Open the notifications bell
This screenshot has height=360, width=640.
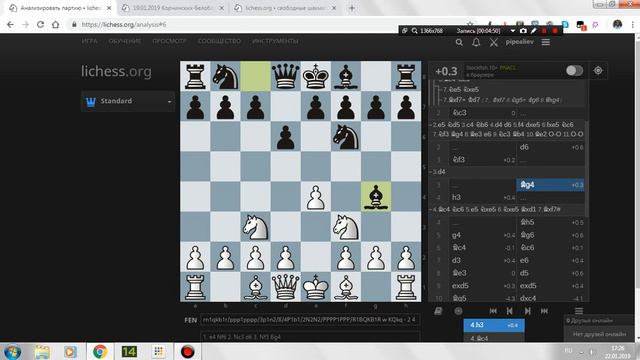tap(476, 42)
